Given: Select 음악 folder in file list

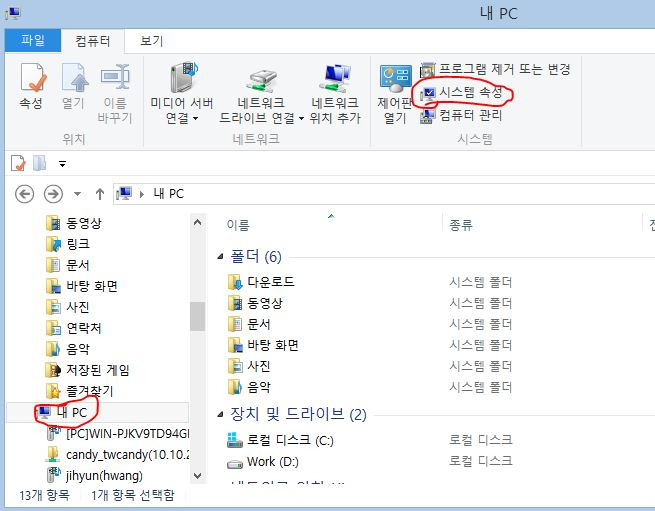Looking at the screenshot, I should pos(249,387).
